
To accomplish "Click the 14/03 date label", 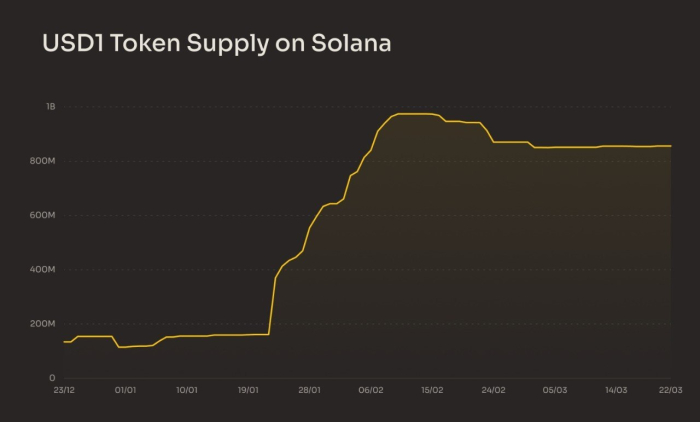I will coord(616,390).
